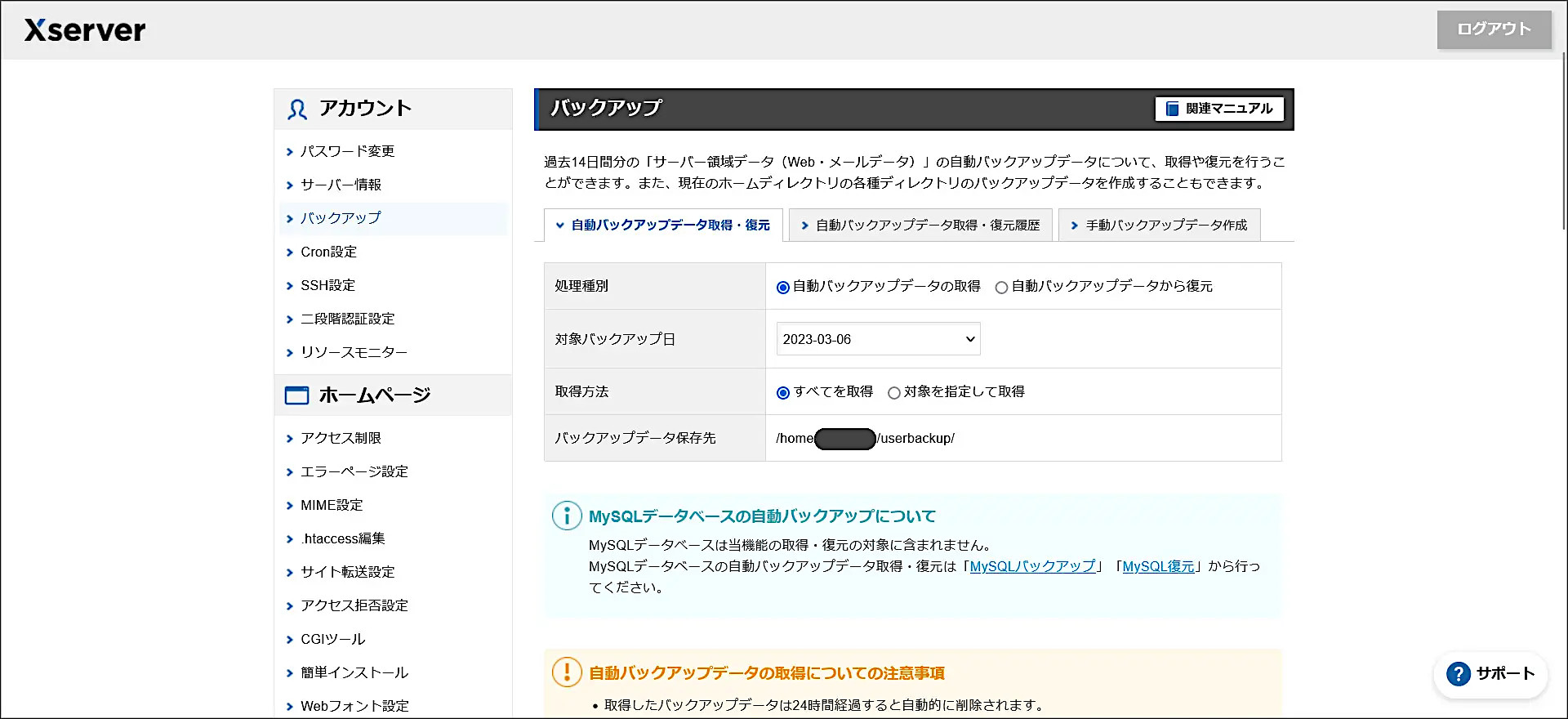Image resolution: width=1568 pixels, height=719 pixels.
Task: Select すべてを取得 radio option
Action: pos(783,393)
